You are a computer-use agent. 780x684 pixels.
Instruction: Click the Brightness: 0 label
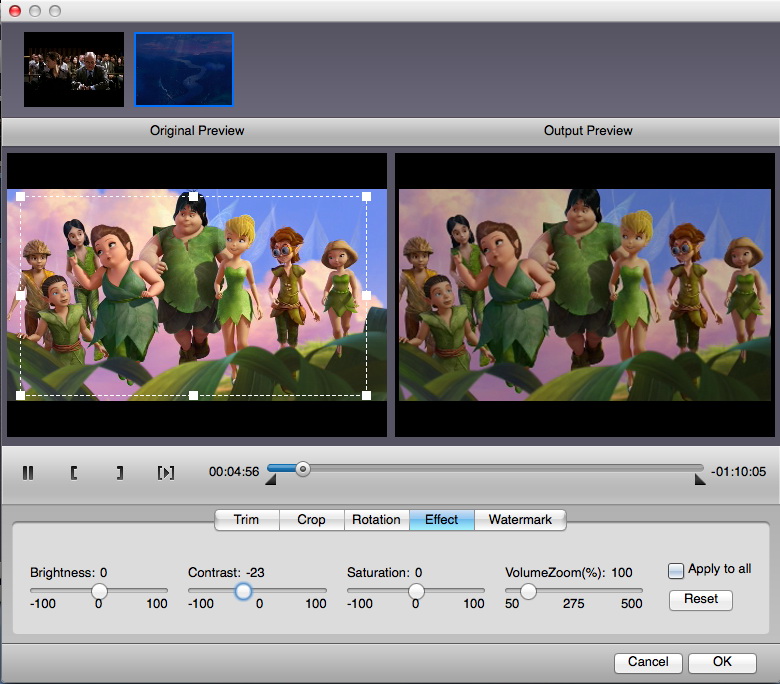pos(69,573)
